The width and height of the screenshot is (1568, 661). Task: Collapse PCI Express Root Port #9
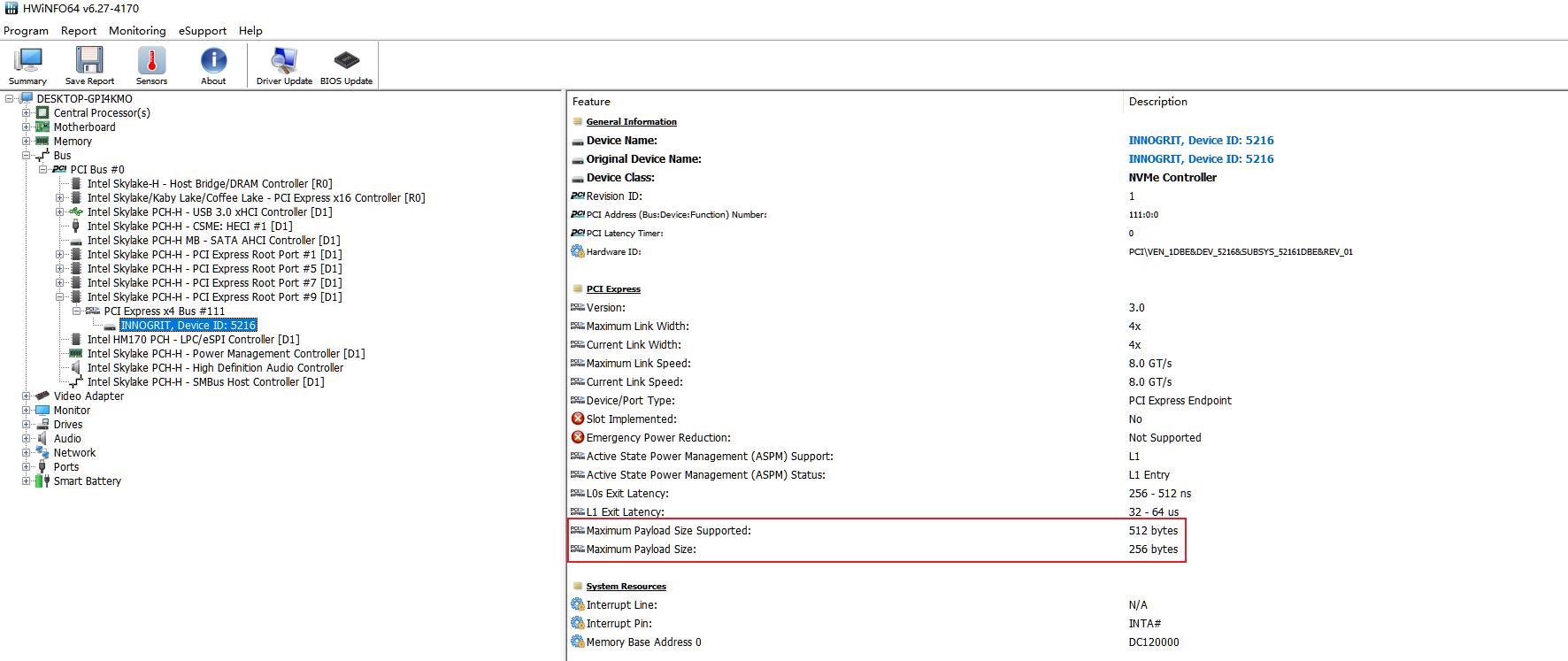pos(59,297)
